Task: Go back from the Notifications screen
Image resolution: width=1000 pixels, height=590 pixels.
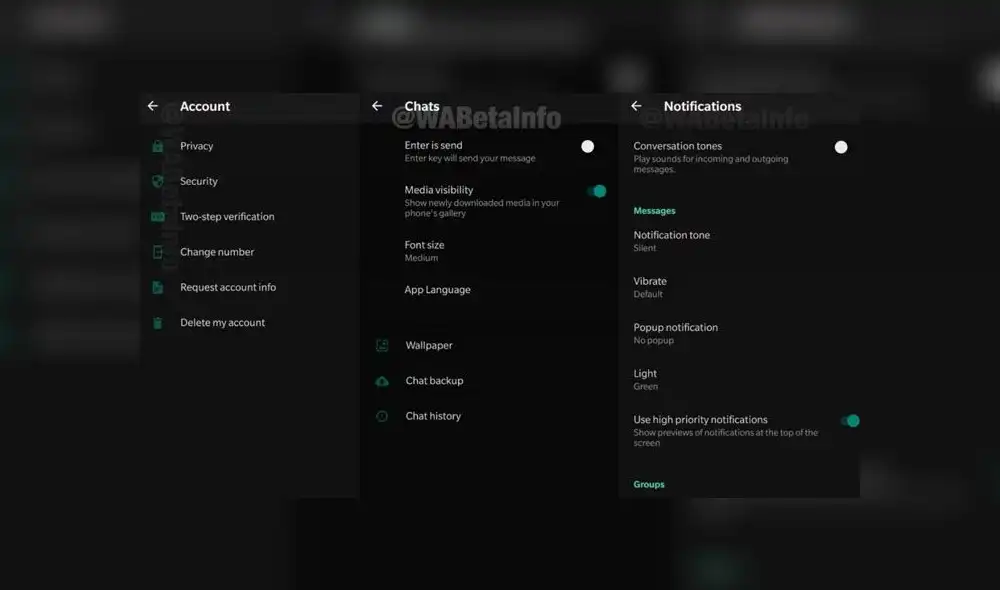Action: coord(636,106)
